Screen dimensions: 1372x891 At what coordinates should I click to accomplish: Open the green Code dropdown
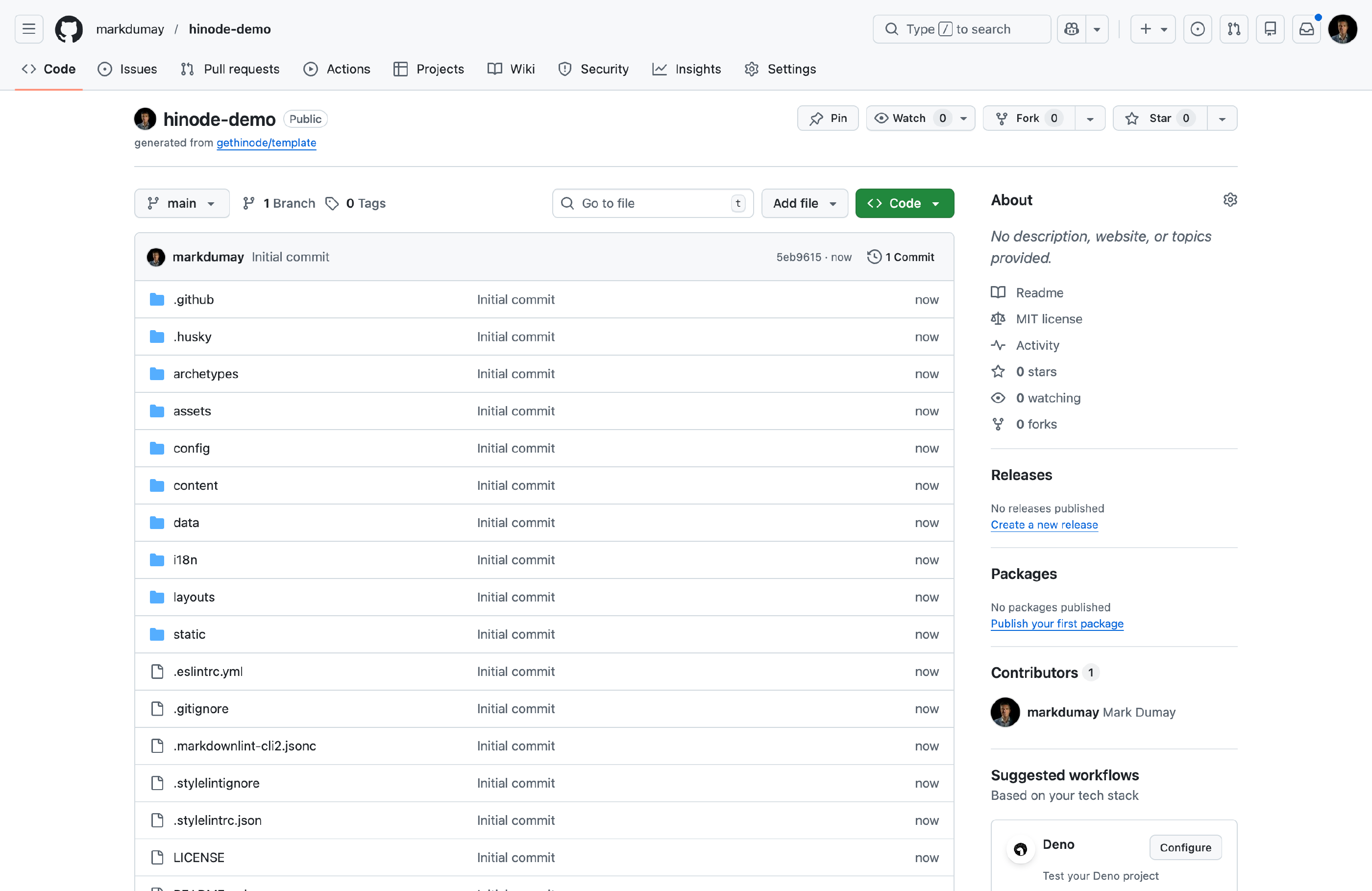coord(904,203)
